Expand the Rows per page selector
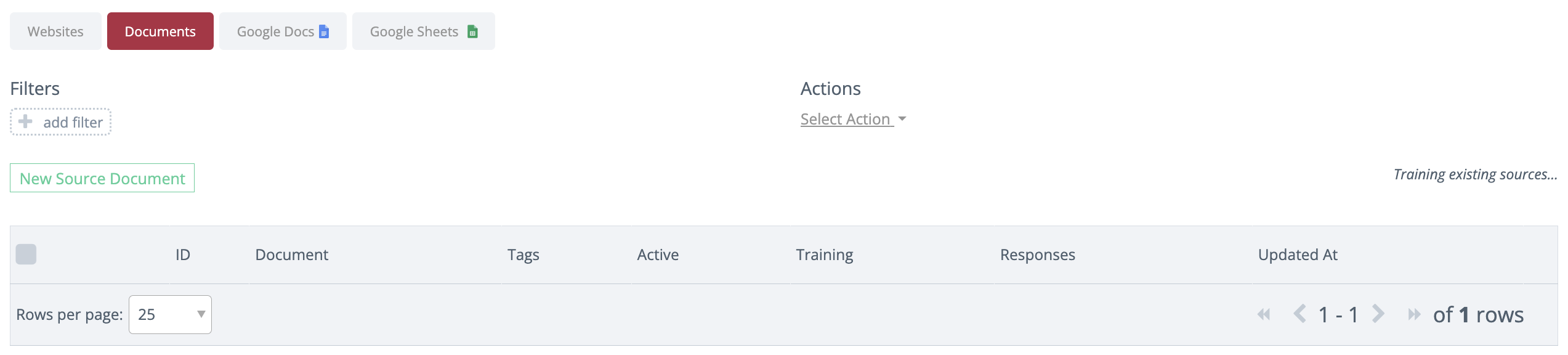The image size is (1568, 355). pos(170,314)
